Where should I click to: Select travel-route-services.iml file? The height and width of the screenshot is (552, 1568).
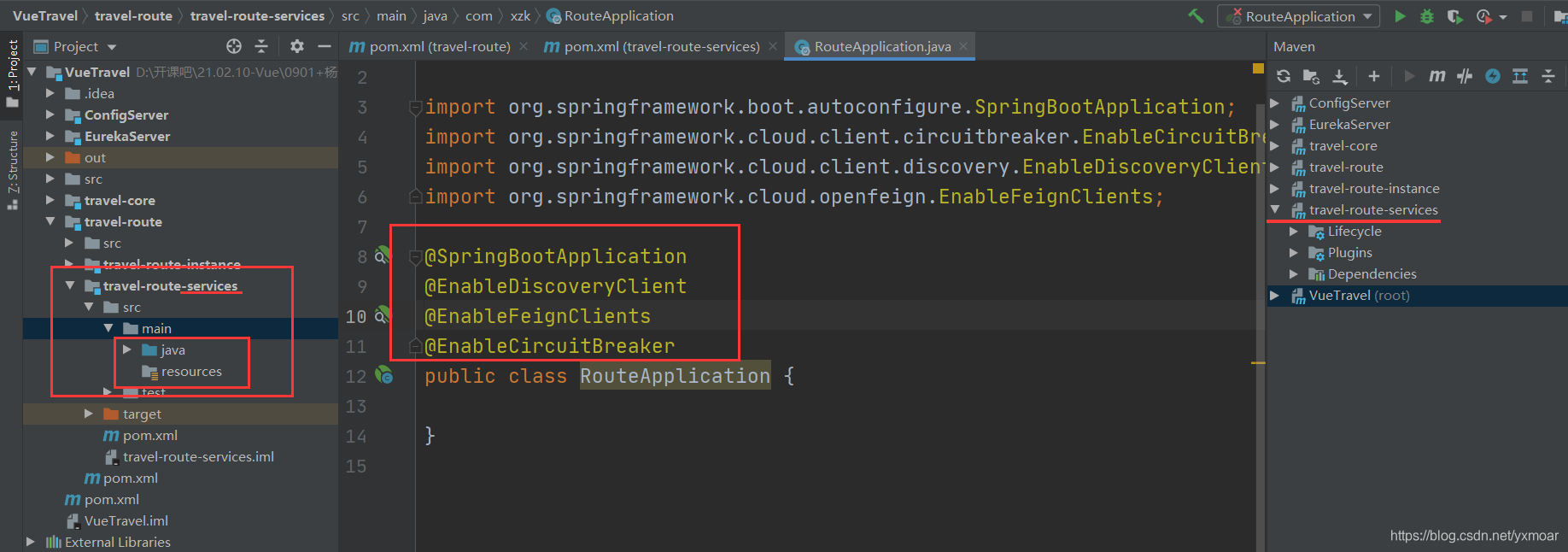pyautogui.click(x=198, y=457)
